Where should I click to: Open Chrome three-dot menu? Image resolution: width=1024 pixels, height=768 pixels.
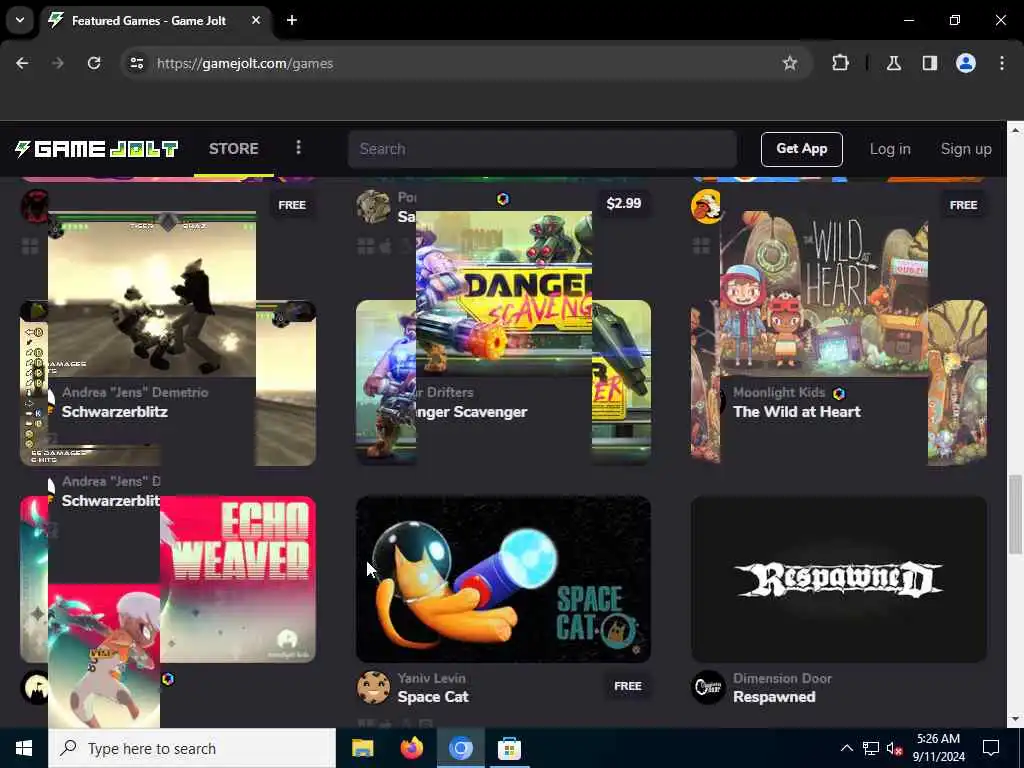[x=1001, y=63]
